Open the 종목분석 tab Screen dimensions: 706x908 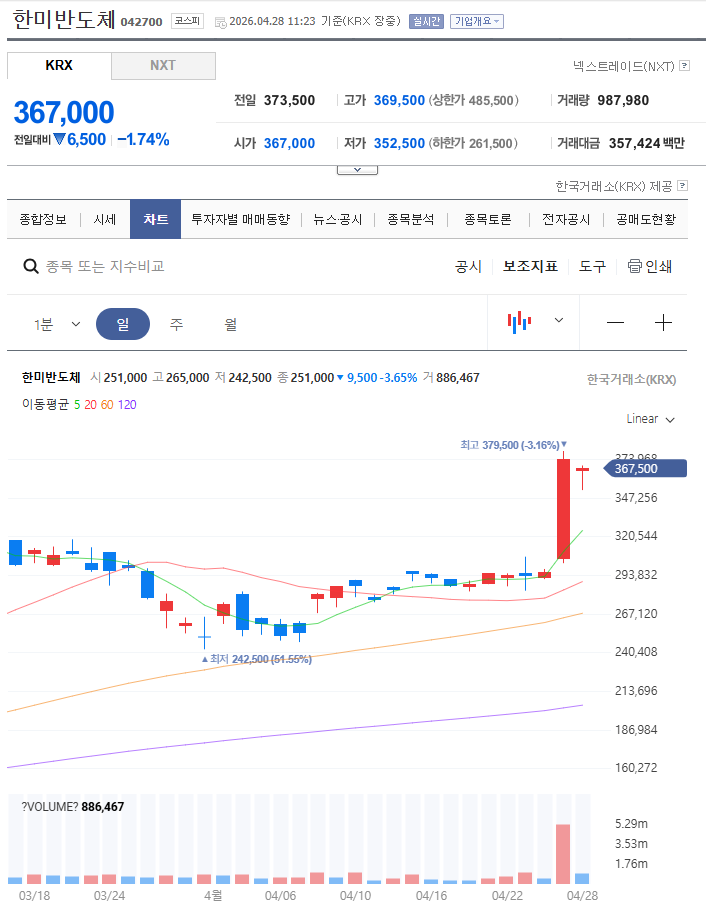[x=411, y=219]
